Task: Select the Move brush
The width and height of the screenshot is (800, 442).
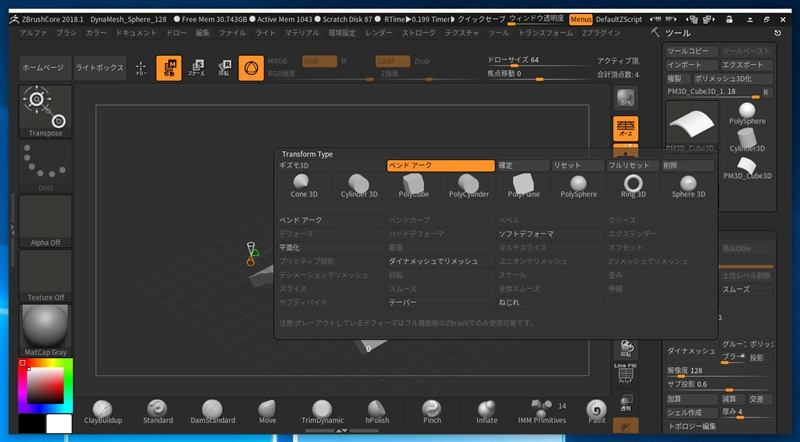Action: [x=267, y=412]
